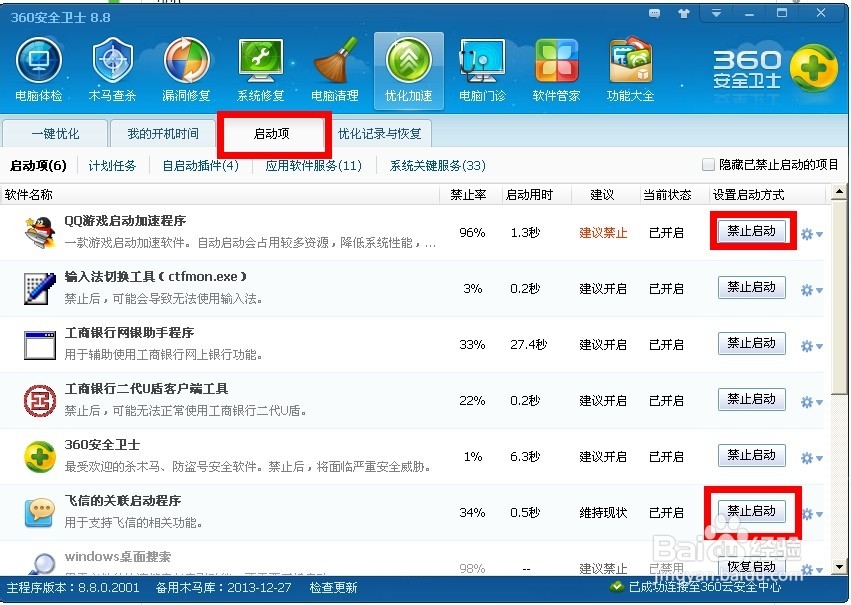Click the 建议禁止 text in QQ游戏 row
The width and height of the screenshot is (851, 605).
tap(603, 233)
